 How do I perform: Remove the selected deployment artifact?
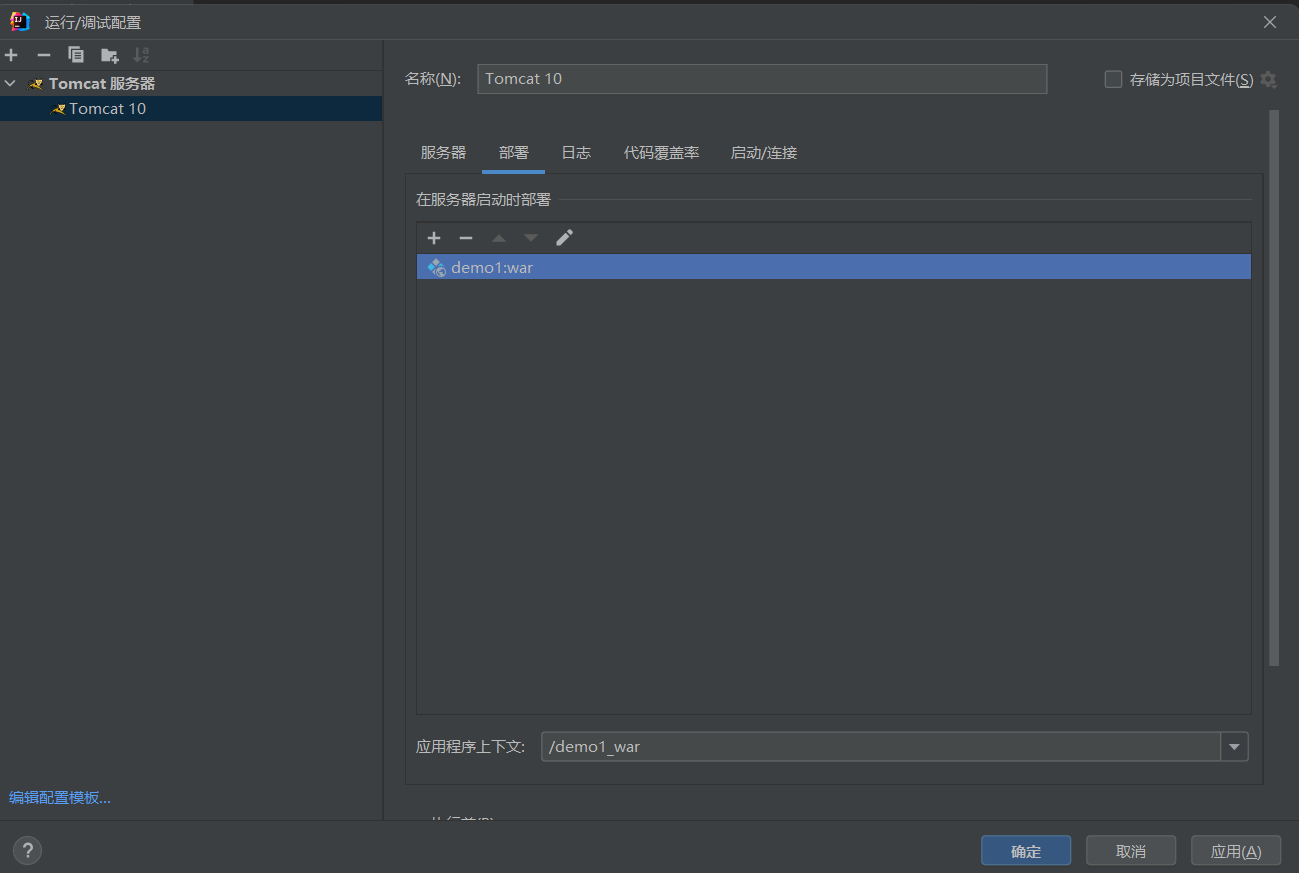point(465,238)
